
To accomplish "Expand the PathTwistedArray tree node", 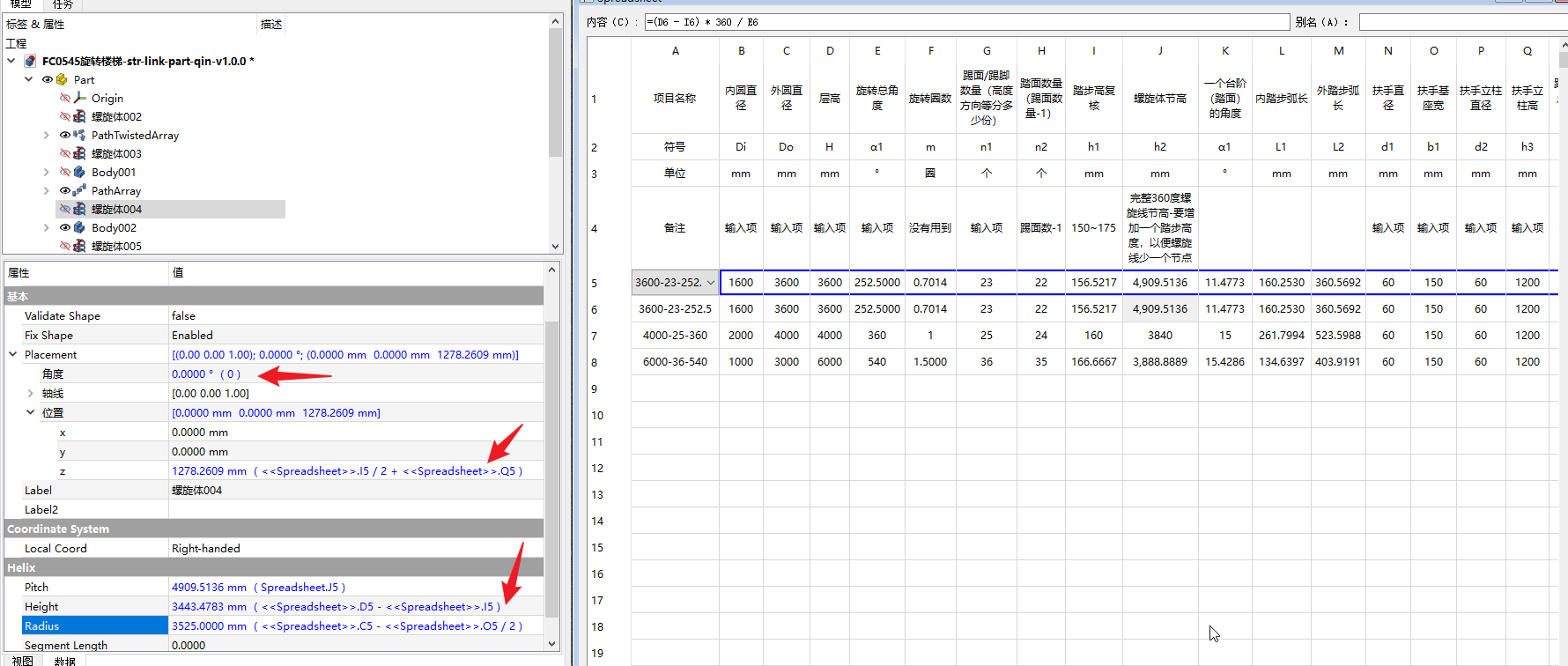I will click(x=47, y=135).
